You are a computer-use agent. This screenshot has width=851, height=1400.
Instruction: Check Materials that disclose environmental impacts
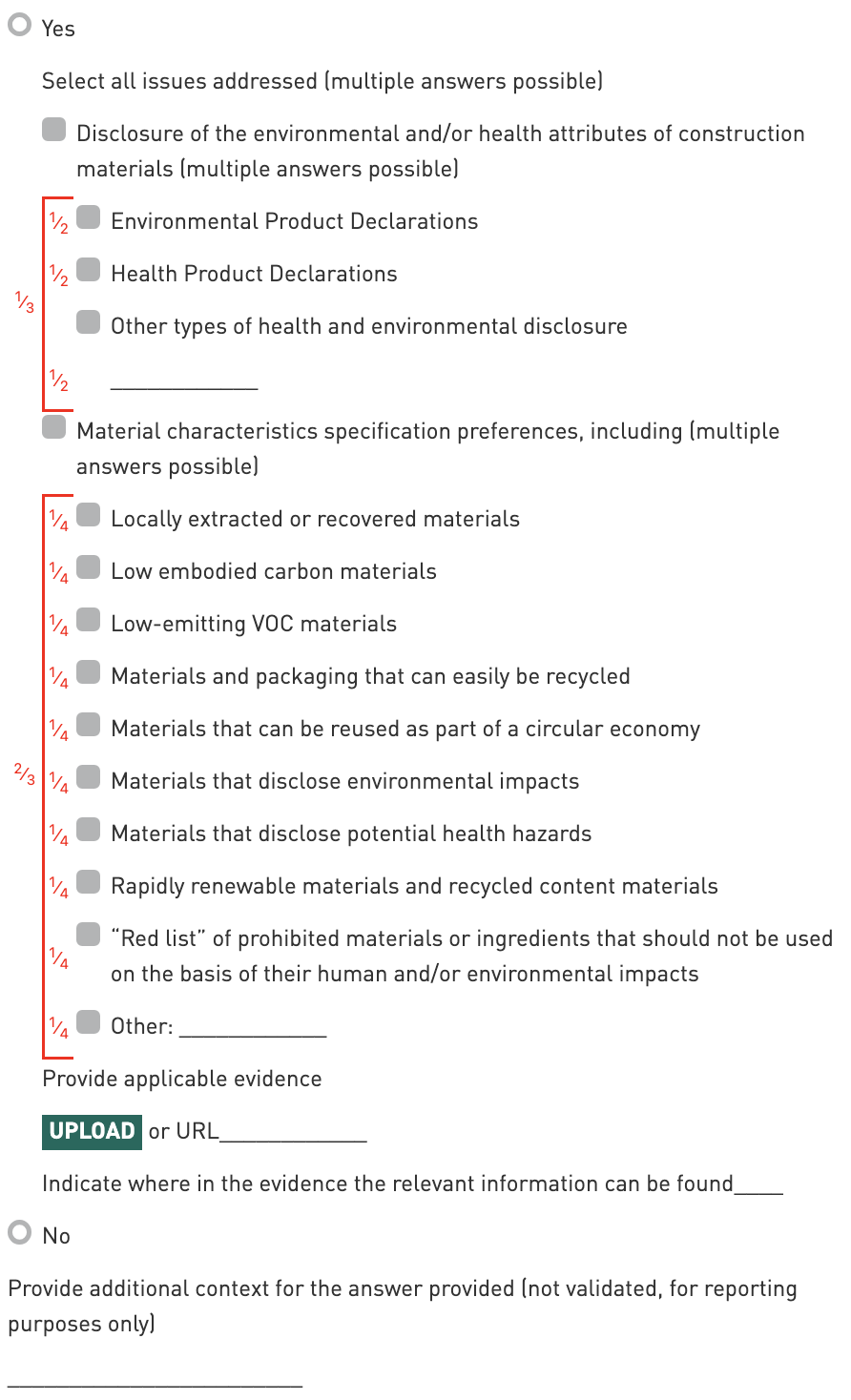tap(89, 777)
